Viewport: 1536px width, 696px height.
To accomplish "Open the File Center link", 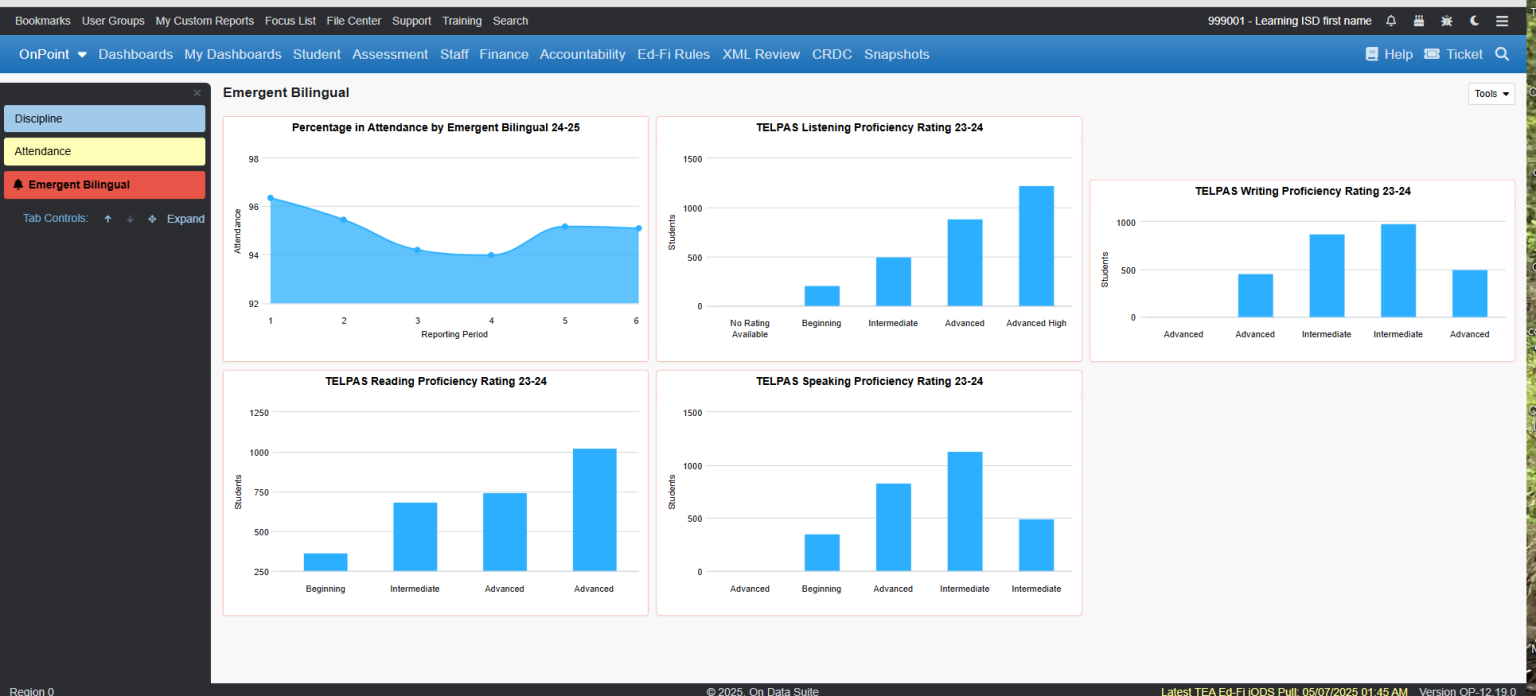I will tap(353, 20).
